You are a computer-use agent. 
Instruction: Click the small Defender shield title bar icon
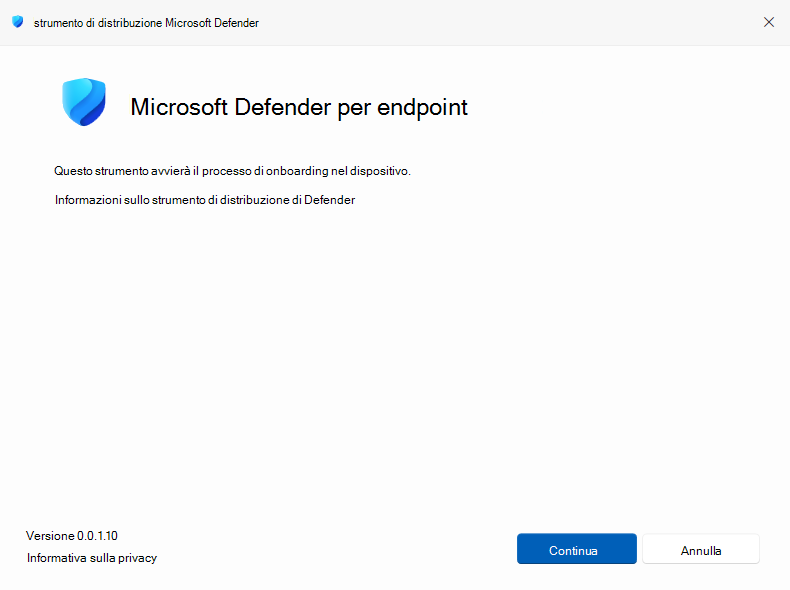[x=18, y=22]
